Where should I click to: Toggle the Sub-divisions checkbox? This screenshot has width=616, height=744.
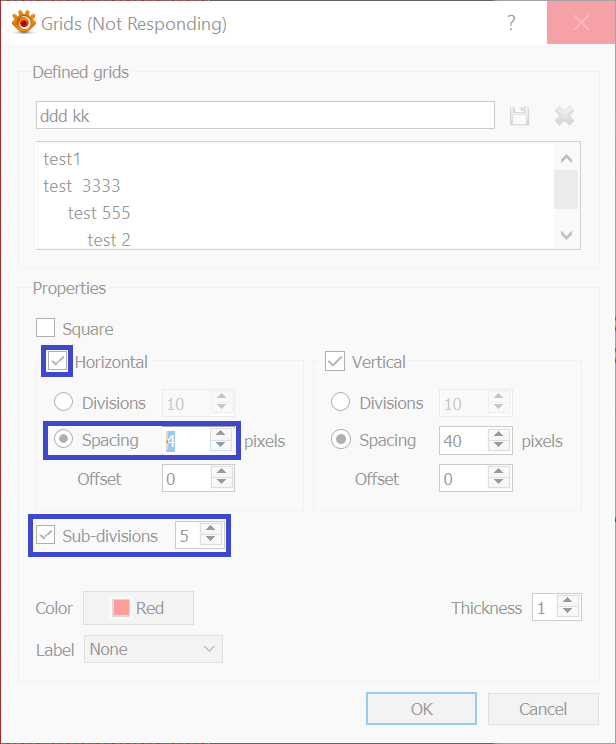coord(45,536)
